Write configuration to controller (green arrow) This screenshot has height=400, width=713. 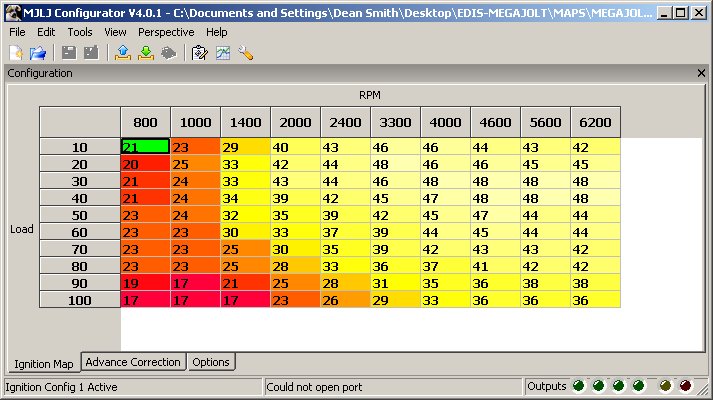click(x=146, y=53)
